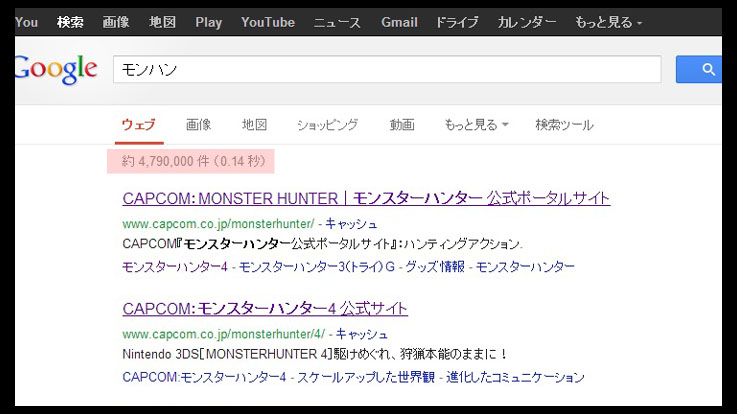Open the グッズ情報 sitelink
The height and width of the screenshot is (414, 737).
pos(435,267)
